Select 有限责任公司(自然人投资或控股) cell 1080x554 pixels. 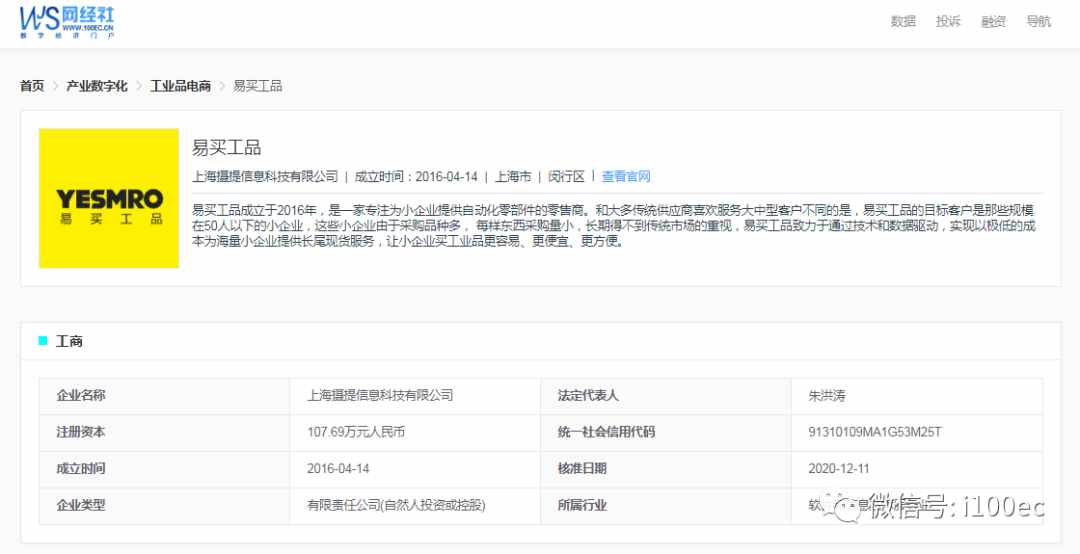[415, 506]
